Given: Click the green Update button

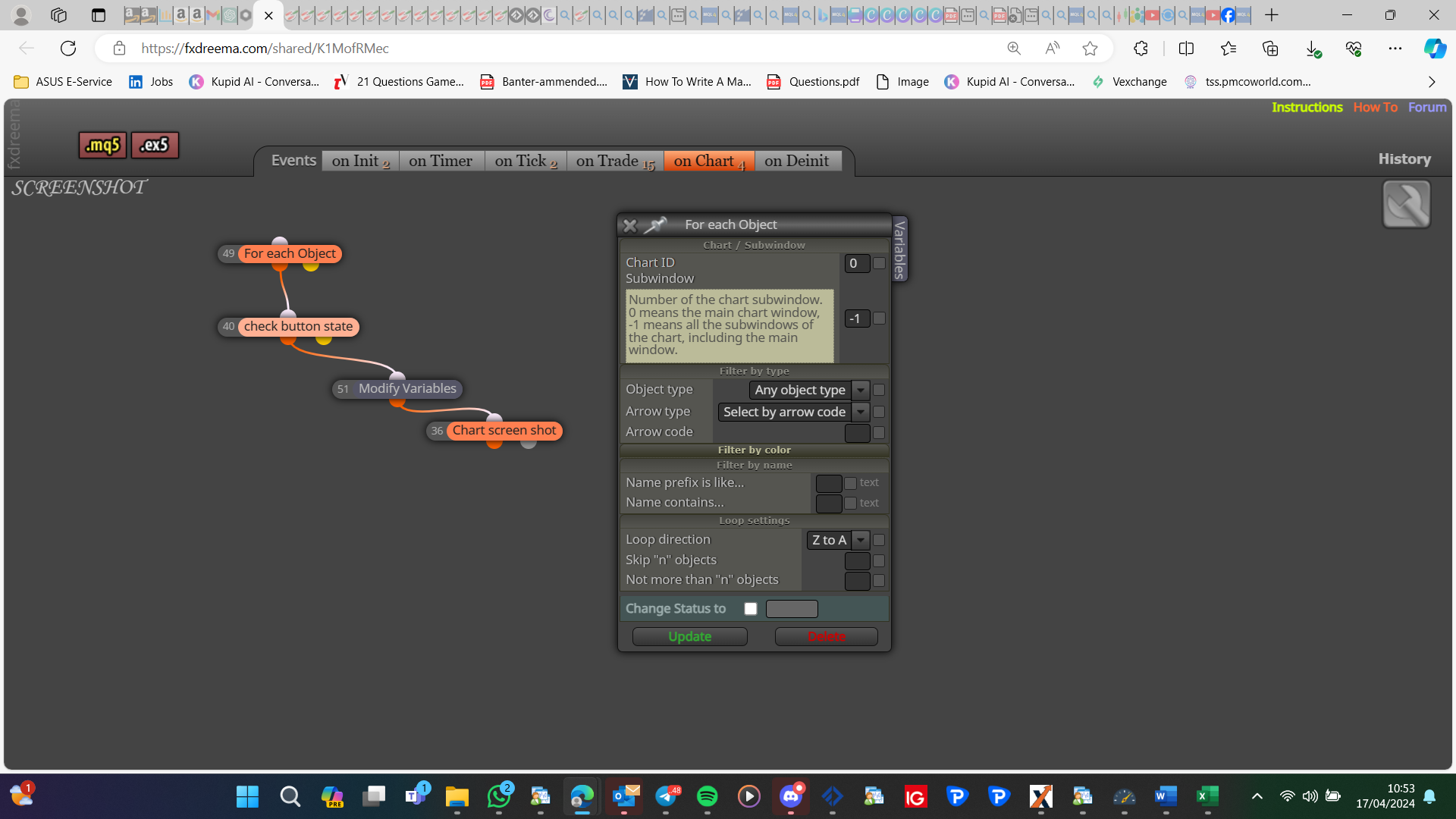Looking at the screenshot, I should point(690,636).
